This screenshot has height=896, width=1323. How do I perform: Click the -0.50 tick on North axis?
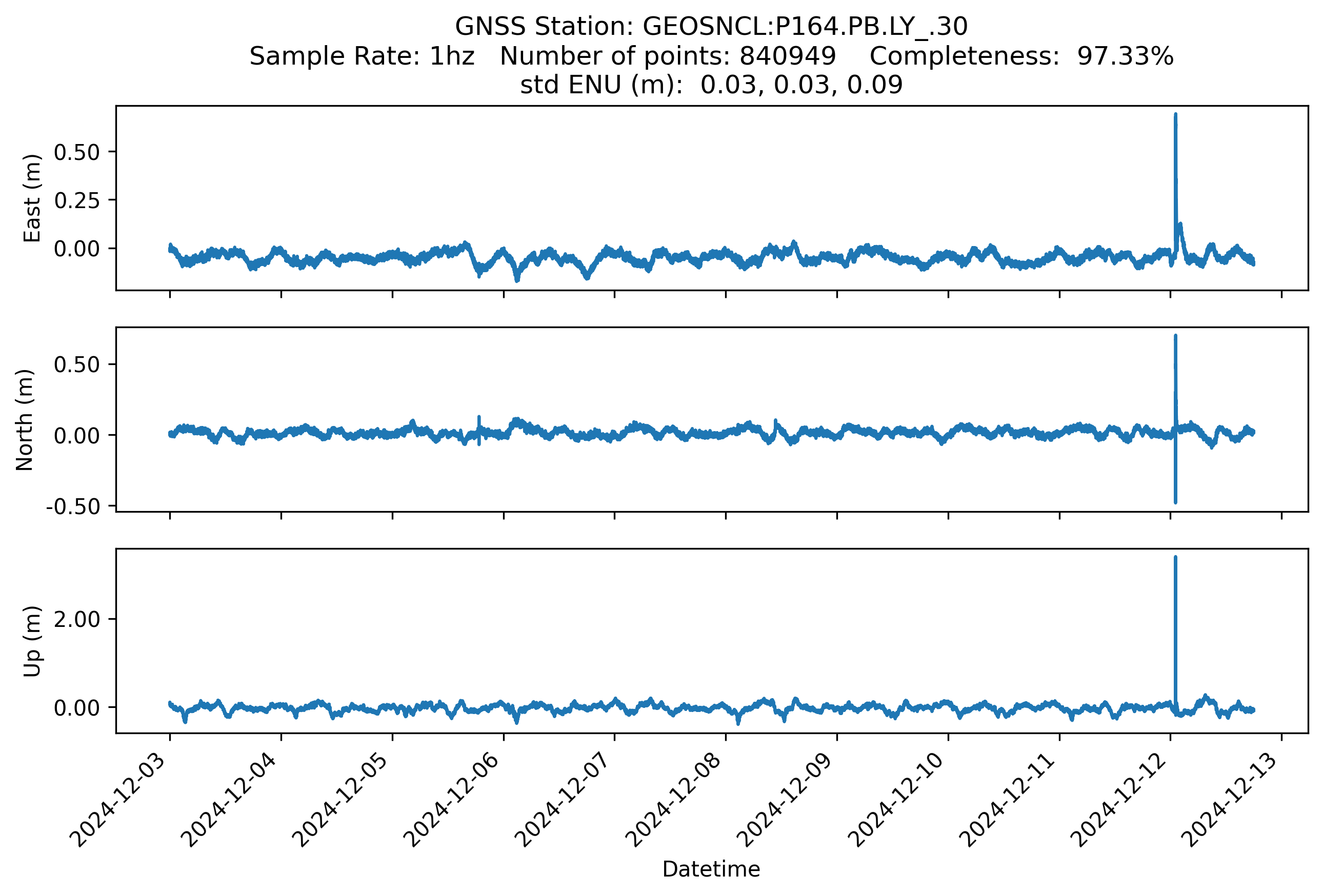pyautogui.click(x=73, y=506)
